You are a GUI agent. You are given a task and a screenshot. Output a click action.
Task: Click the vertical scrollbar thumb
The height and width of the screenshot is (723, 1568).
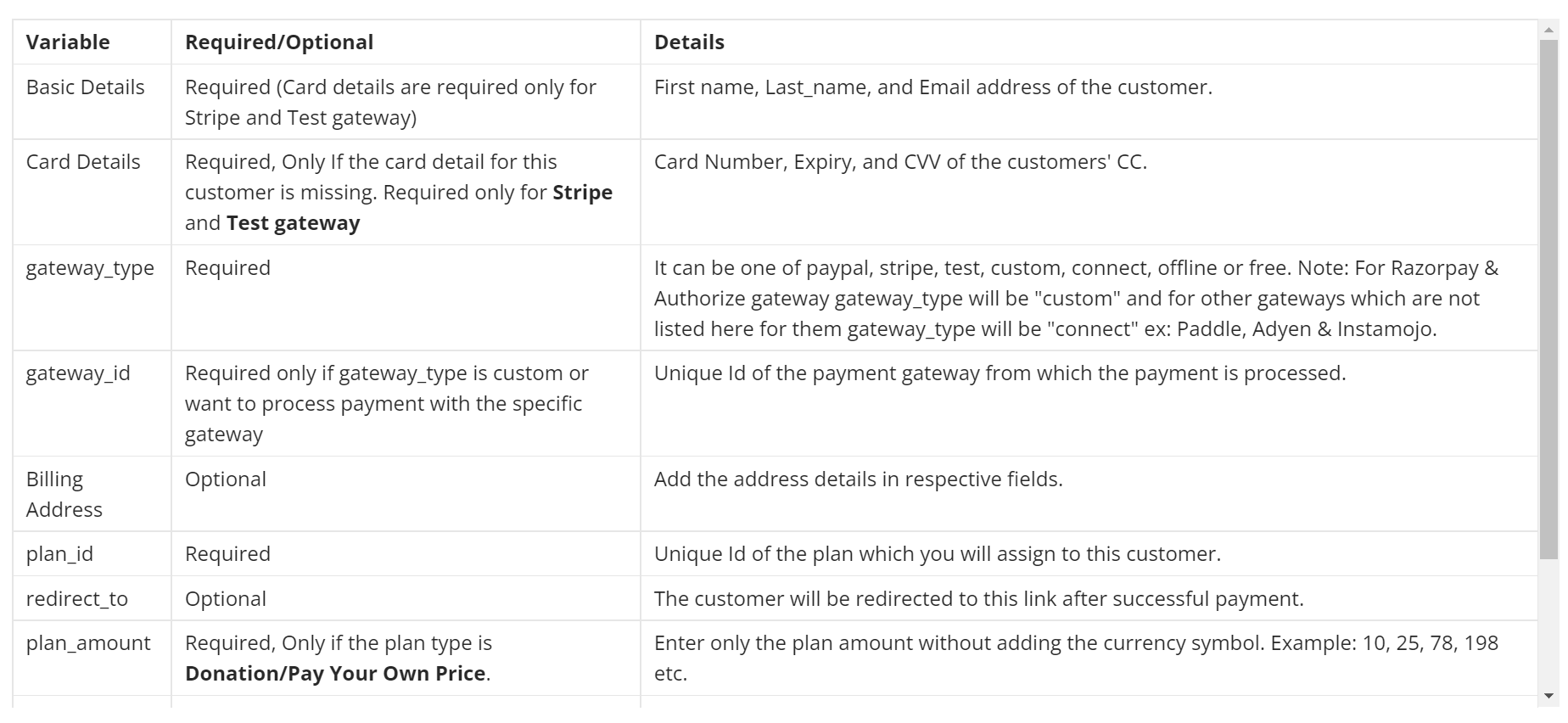pos(1548,299)
